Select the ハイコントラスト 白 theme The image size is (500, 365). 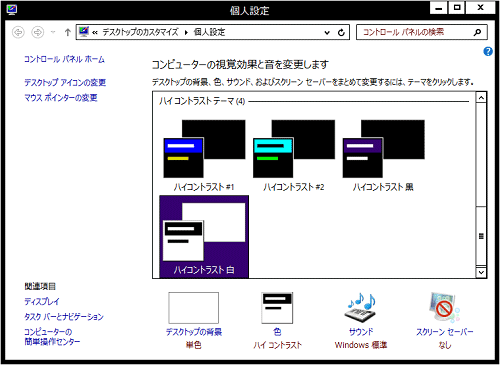coord(204,237)
